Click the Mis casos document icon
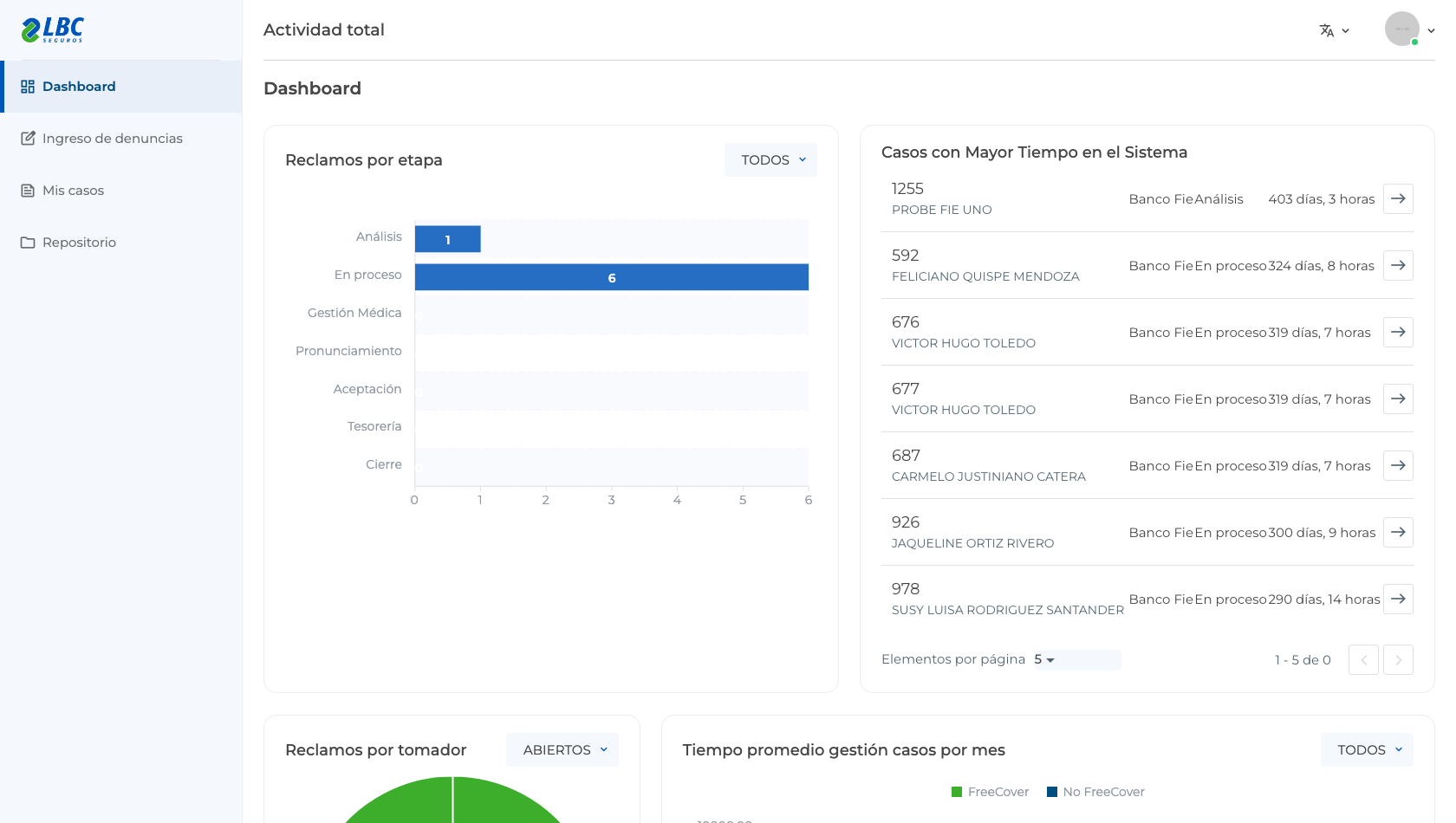This screenshot has height=823, width=1456. 28,191
